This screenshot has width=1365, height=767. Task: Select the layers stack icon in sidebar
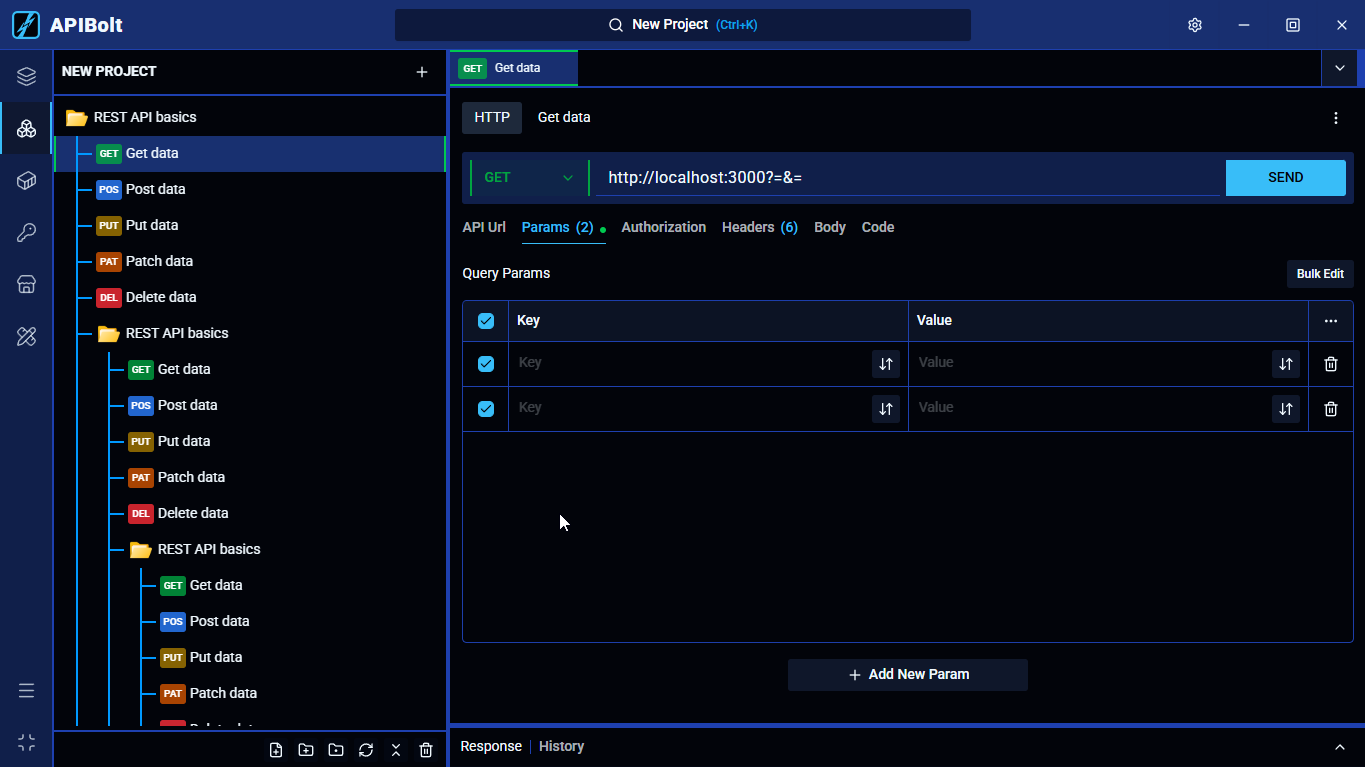[x=27, y=77]
